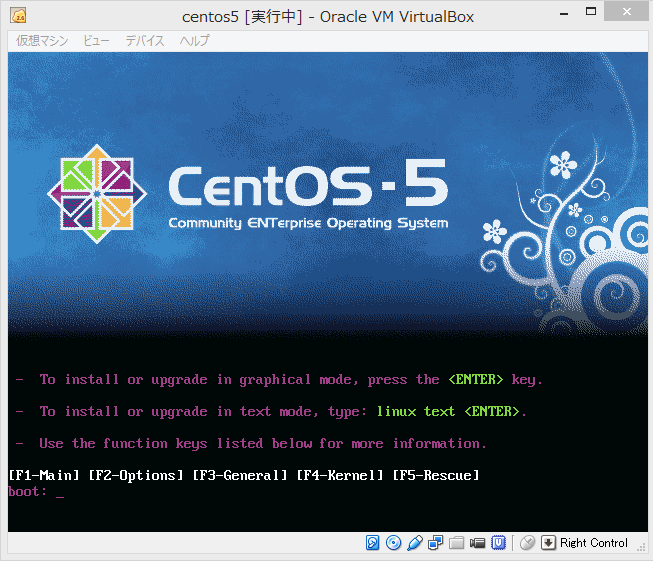The height and width of the screenshot is (561, 653).
Task: Click the VirtualBox app icon in title bar
Action: click(19, 16)
